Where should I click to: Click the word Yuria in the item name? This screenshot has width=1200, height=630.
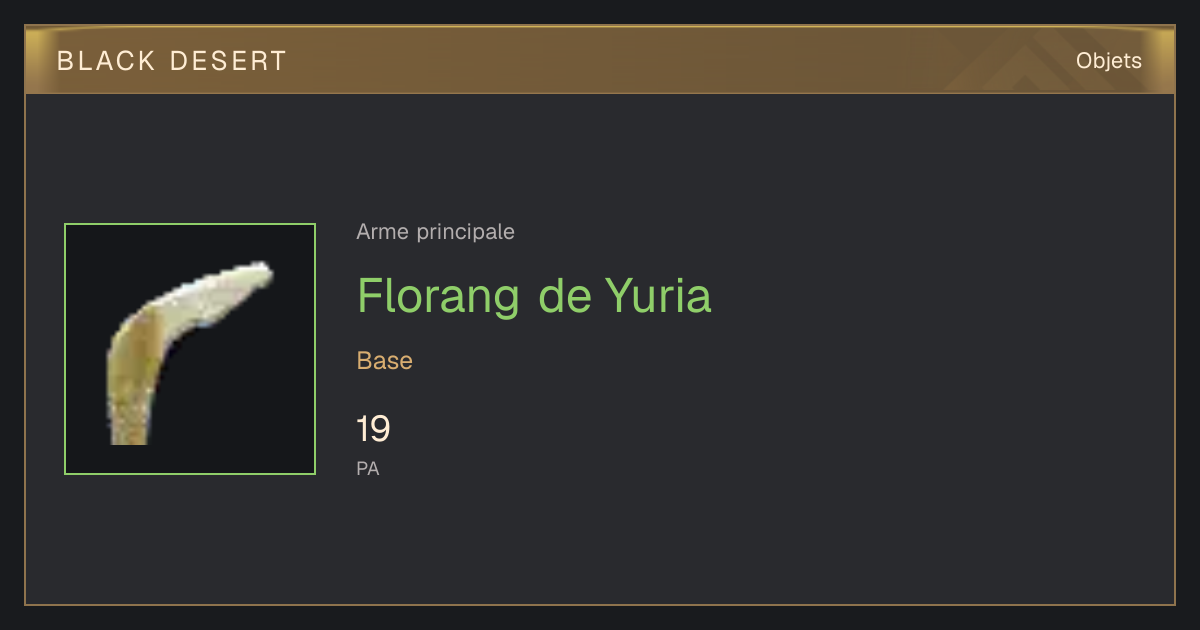658,296
